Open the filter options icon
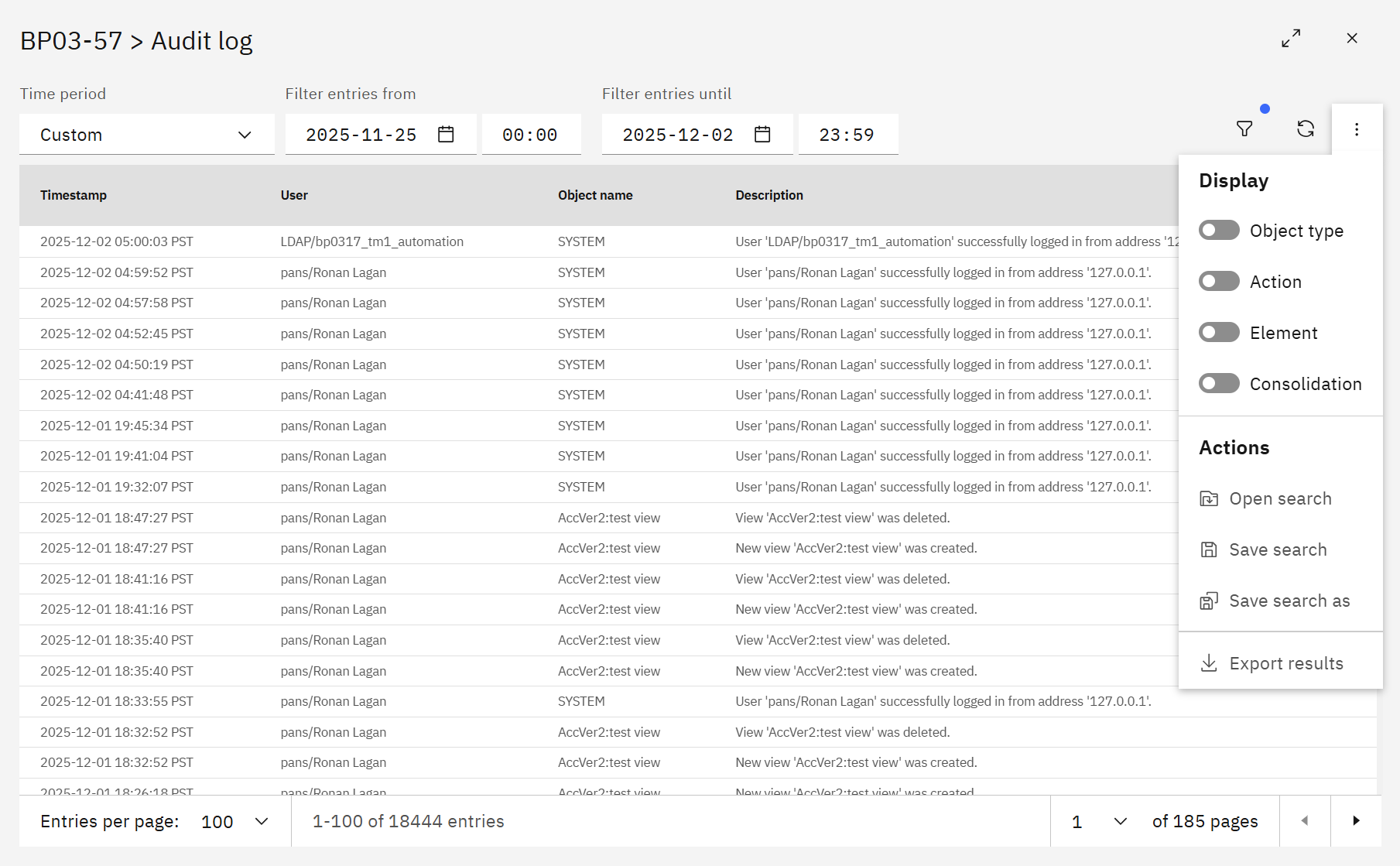 [x=1244, y=128]
